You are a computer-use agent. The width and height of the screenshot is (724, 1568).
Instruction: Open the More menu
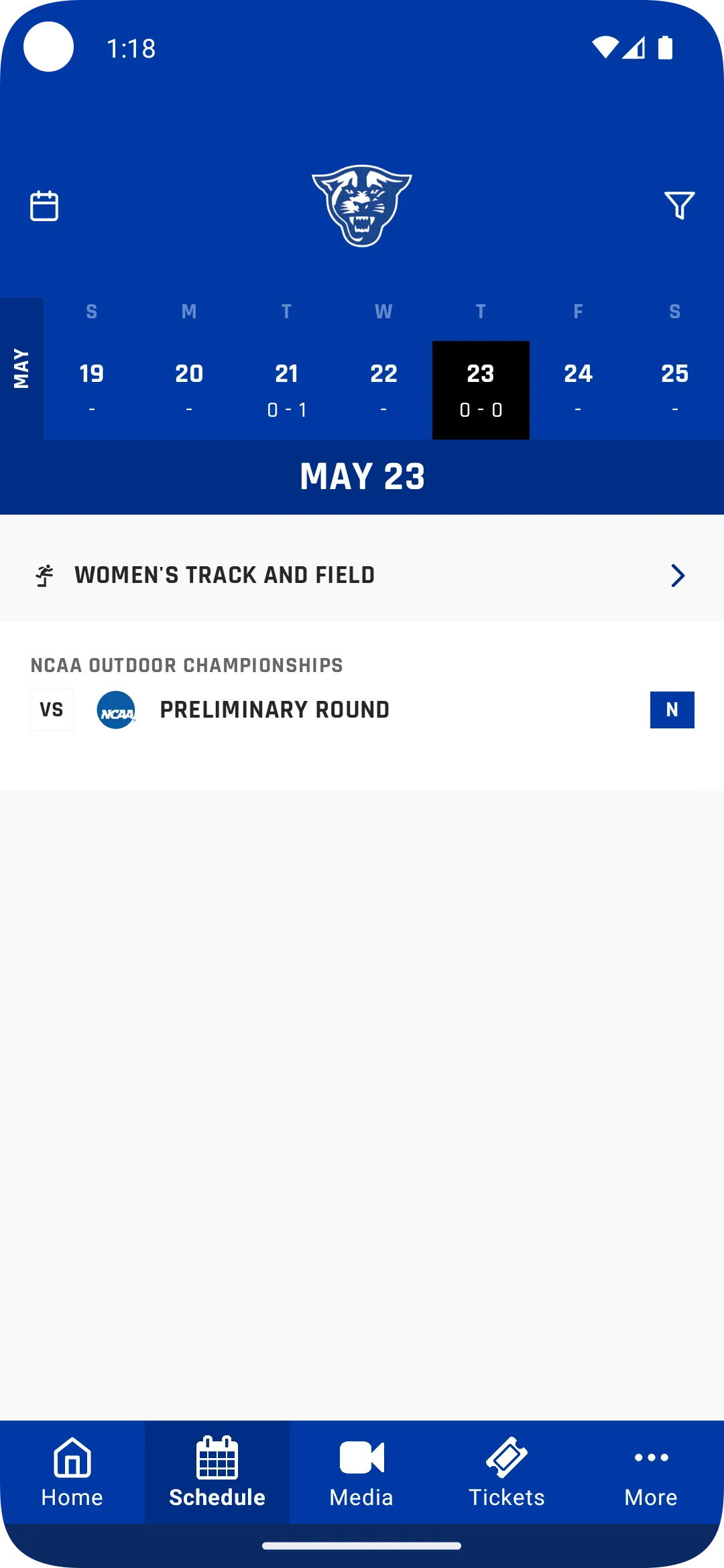click(x=651, y=1473)
